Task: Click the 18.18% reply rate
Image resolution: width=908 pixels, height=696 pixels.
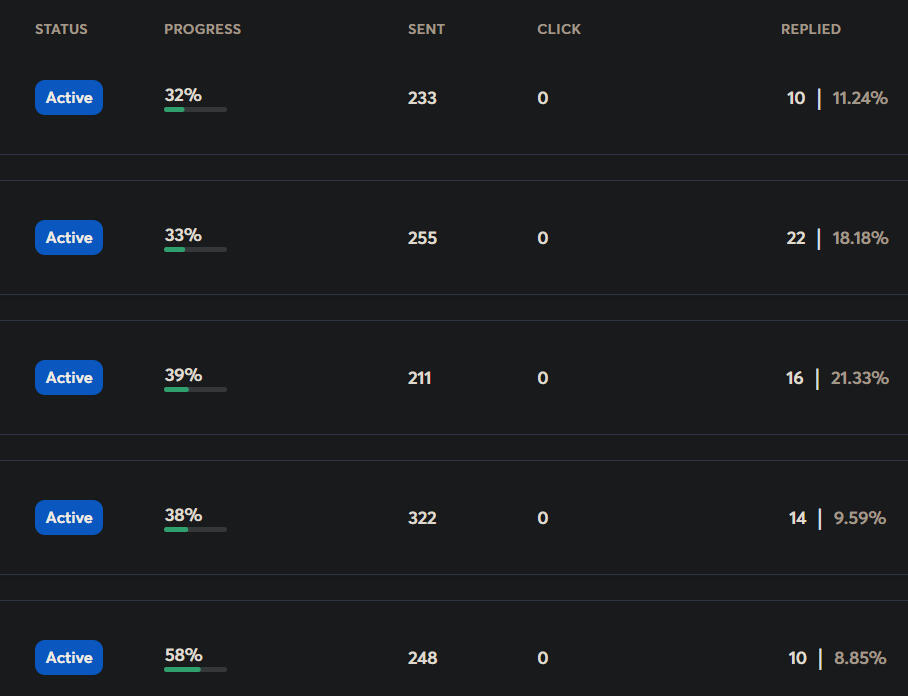Action: click(x=860, y=238)
